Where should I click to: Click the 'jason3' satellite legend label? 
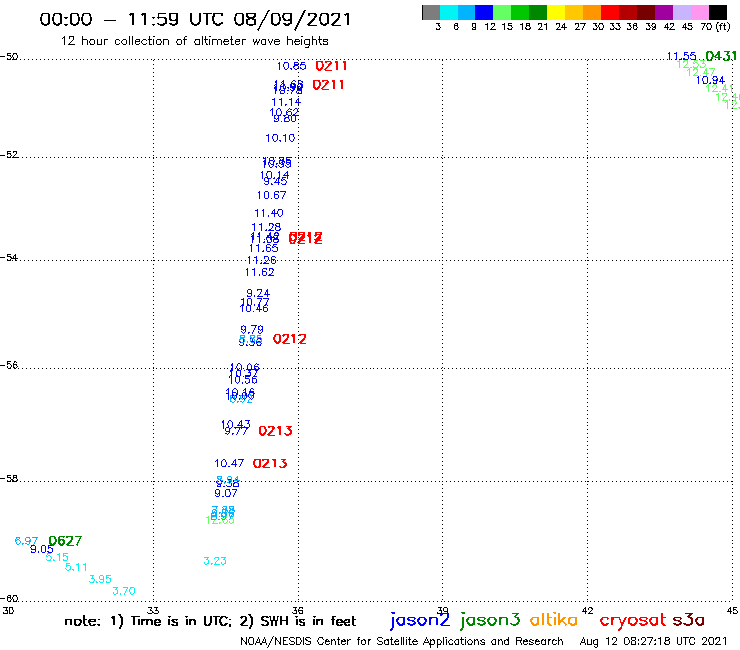click(490, 621)
